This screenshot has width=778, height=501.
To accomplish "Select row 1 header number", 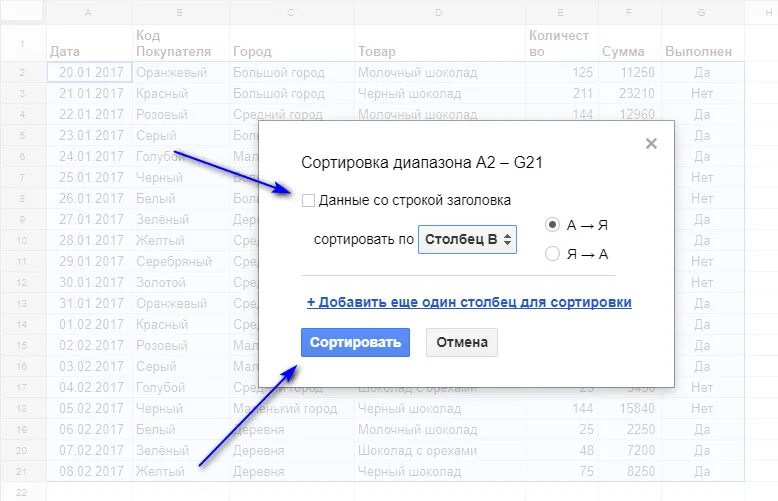I will (22, 44).
